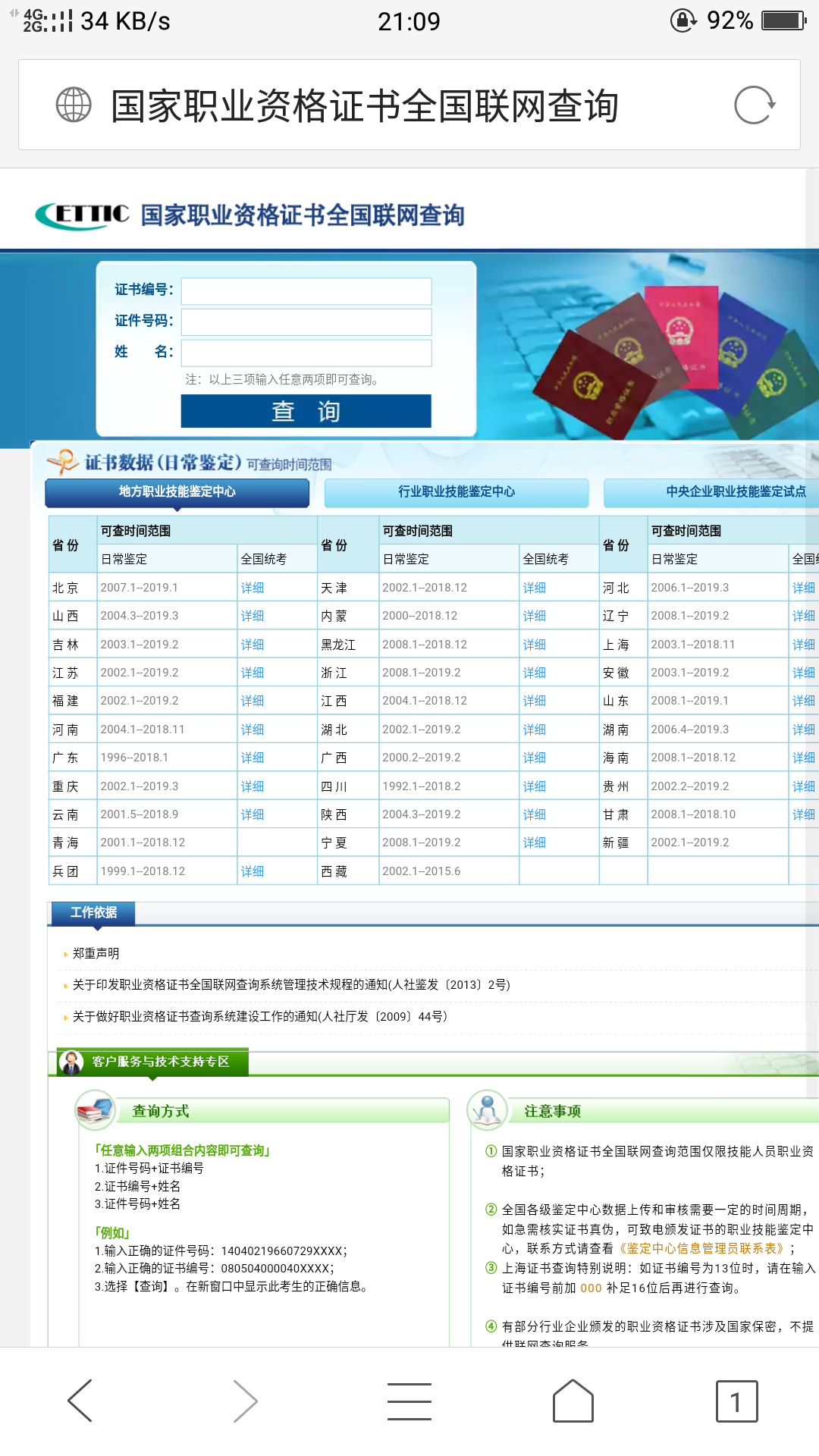819x1456 pixels.
Task: Open 详细 link for 湖北
Action: coord(535,730)
